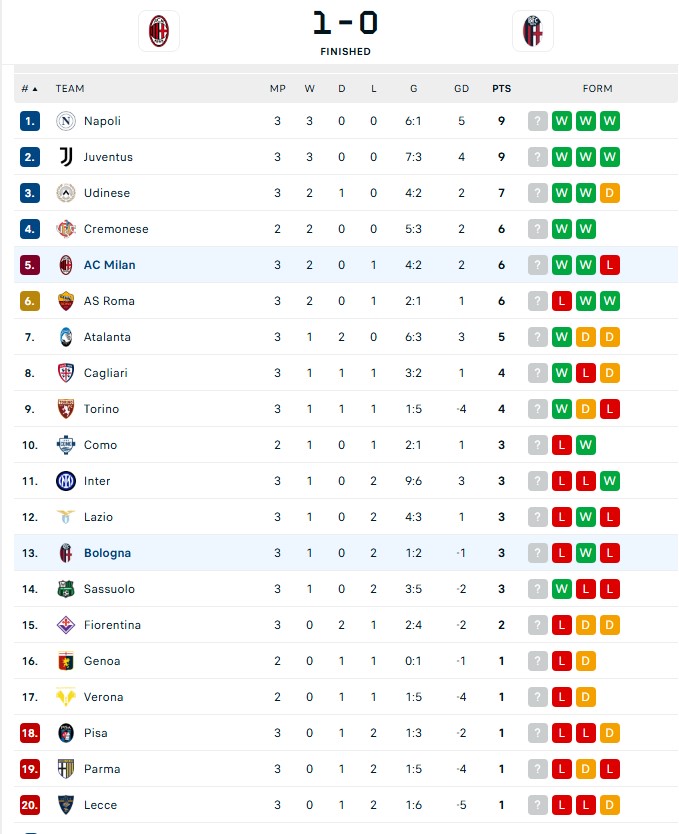This screenshot has height=834, width=679.
Task: Click Napoli's upcoming match question-mark badge
Action: point(538,121)
